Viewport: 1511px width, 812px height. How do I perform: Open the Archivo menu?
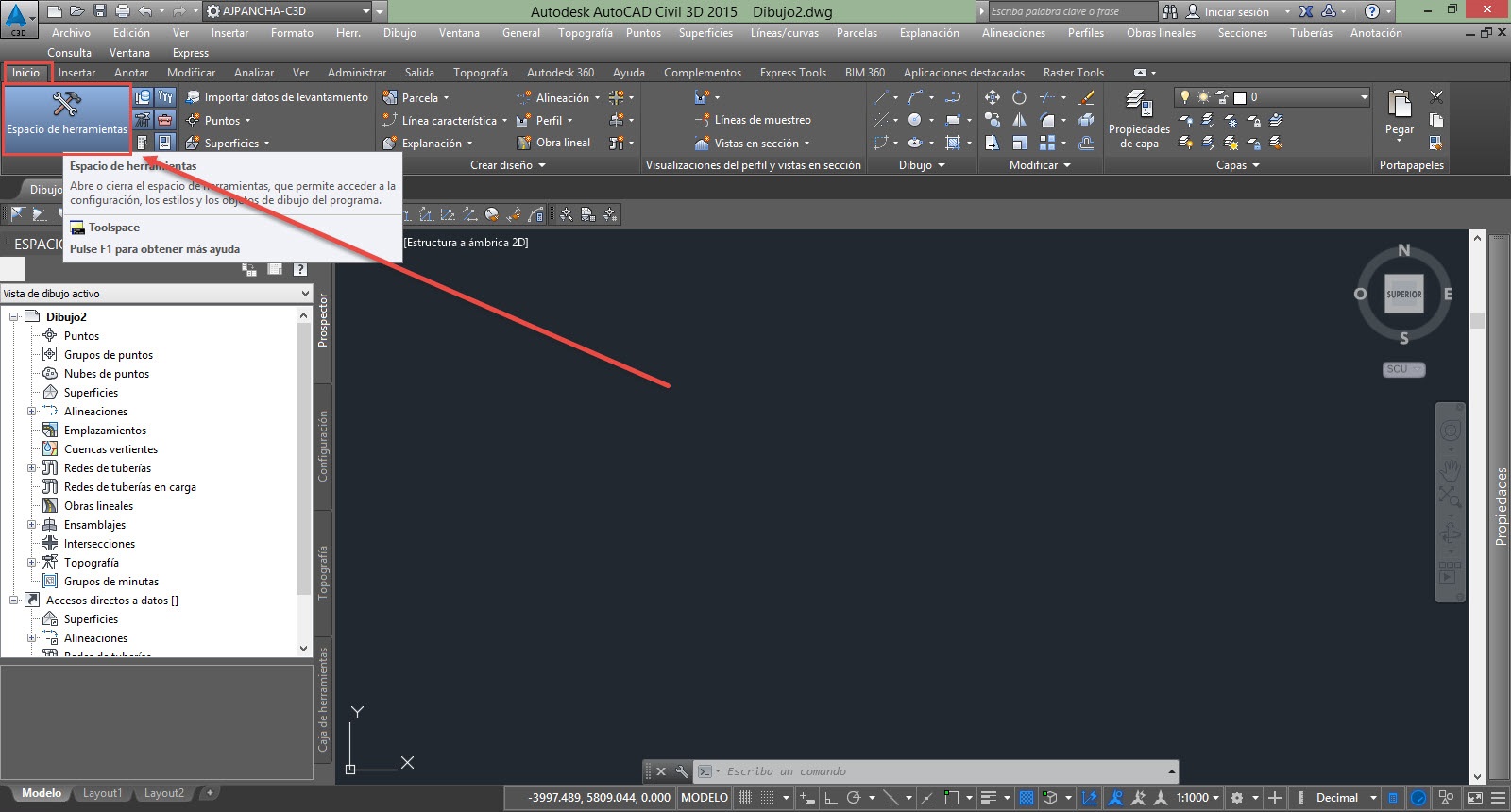pyautogui.click(x=71, y=33)
